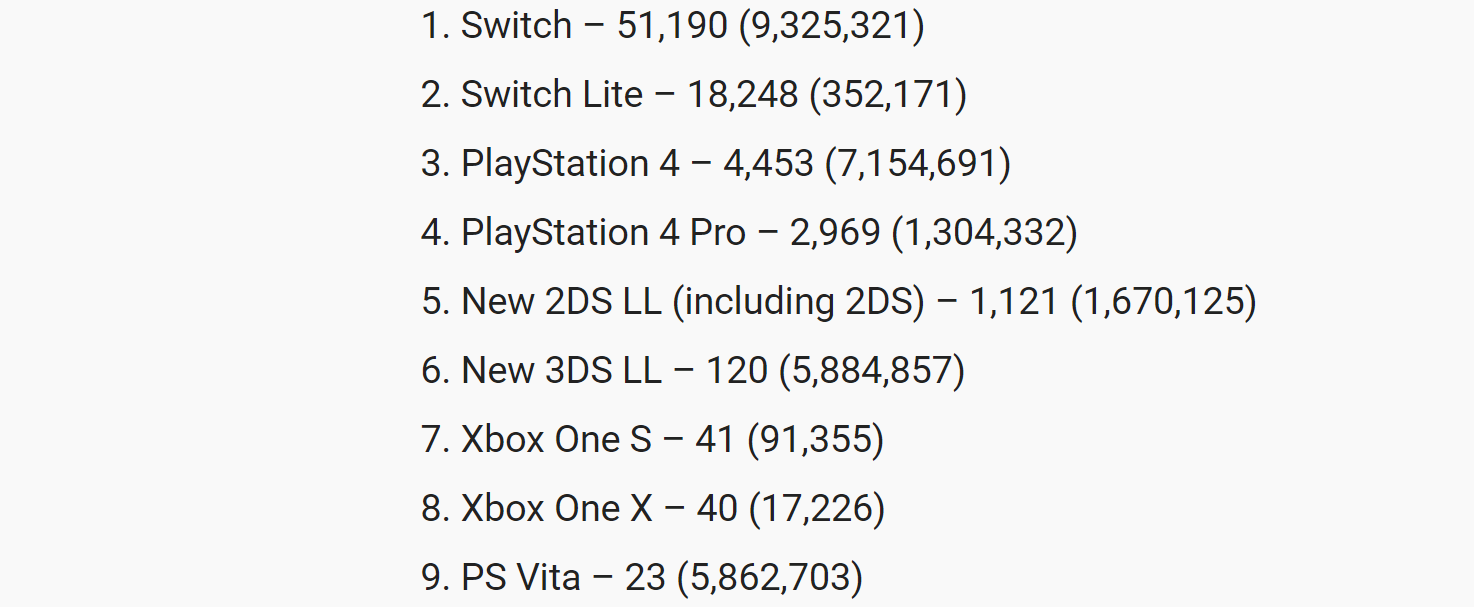Select the New 3DS LL total 5,884,857

(871, 371)
